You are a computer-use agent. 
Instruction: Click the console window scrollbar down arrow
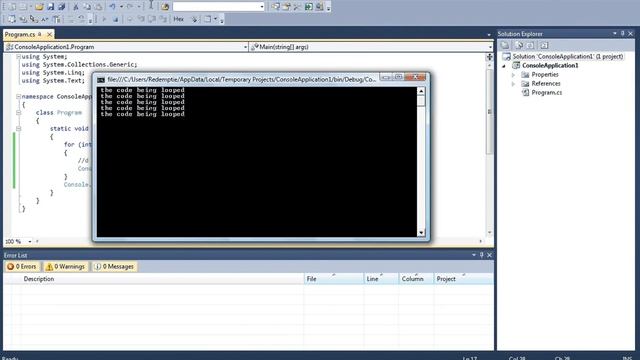tap(421, 233)
